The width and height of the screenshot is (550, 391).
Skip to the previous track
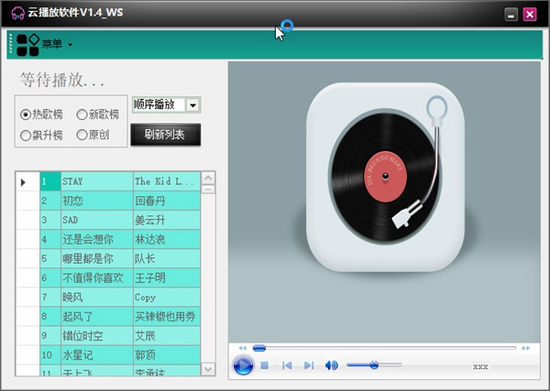pos(287,365)
